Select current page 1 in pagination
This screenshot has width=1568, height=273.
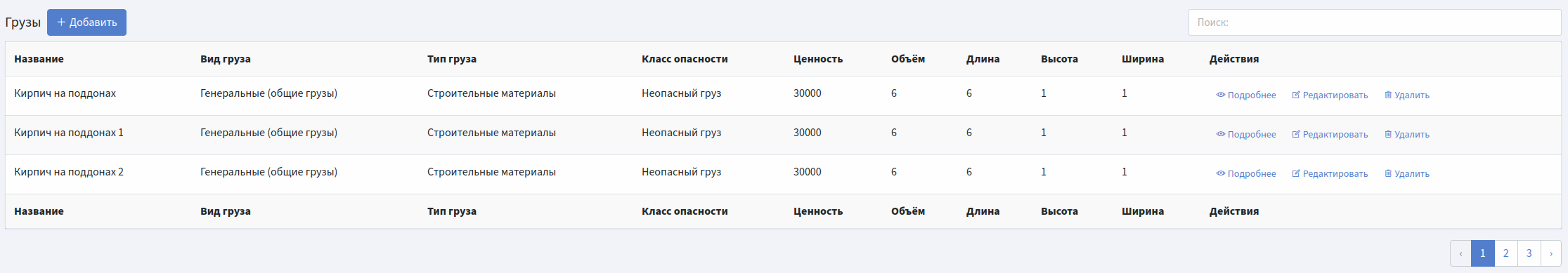click(1482, 253)
